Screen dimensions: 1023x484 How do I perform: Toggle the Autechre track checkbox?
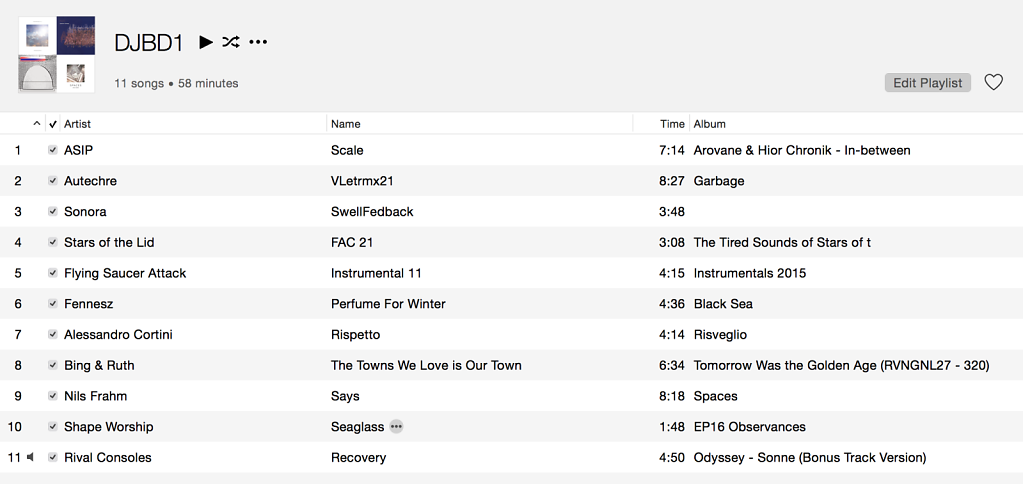pos(53,181)
